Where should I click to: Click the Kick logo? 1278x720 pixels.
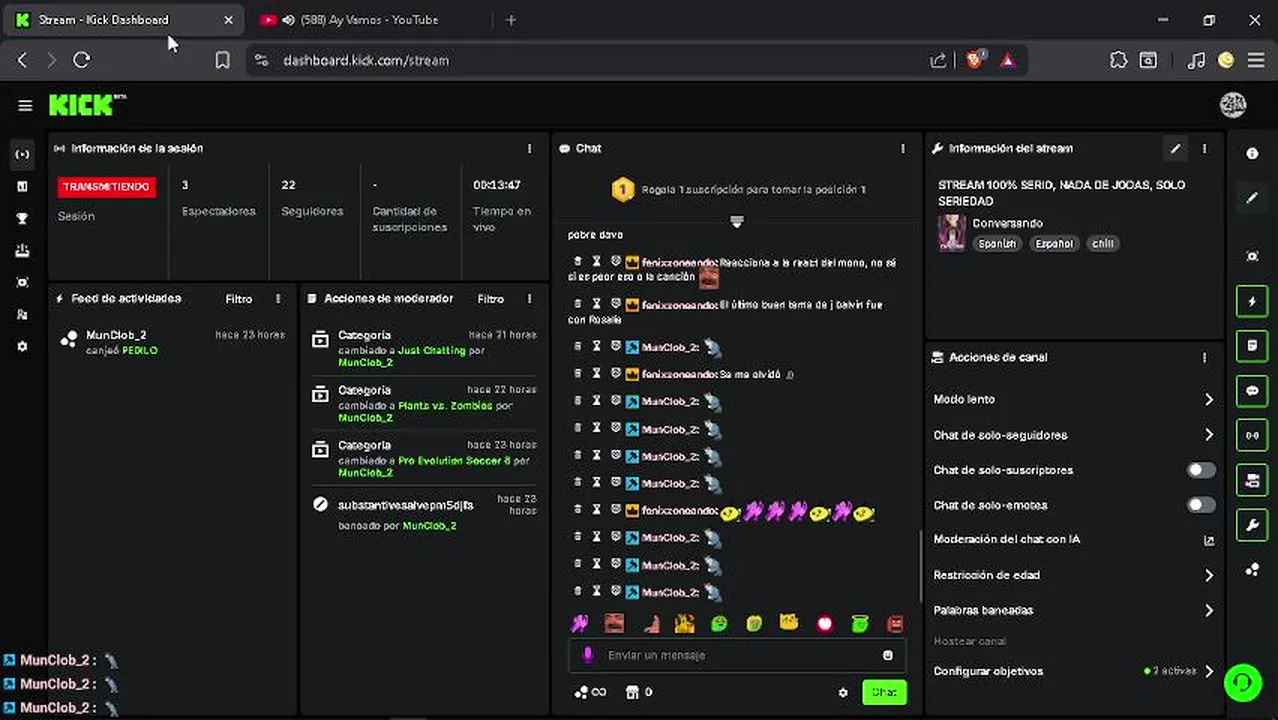click(x=87, y=104)
